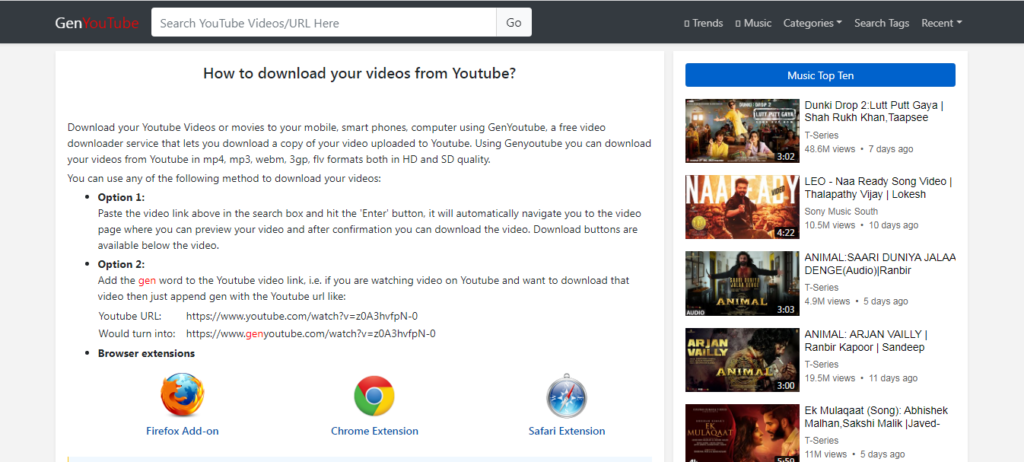Click the LEO - Naa Ready Song Video title
The height and width of the screenshot is (462, 1024).
tap(878, 188)
